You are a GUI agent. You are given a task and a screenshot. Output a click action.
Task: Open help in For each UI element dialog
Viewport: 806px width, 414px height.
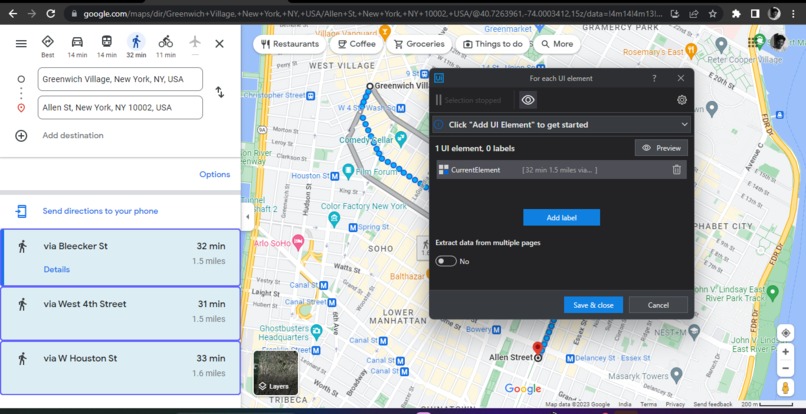click(x=654, y=79)
